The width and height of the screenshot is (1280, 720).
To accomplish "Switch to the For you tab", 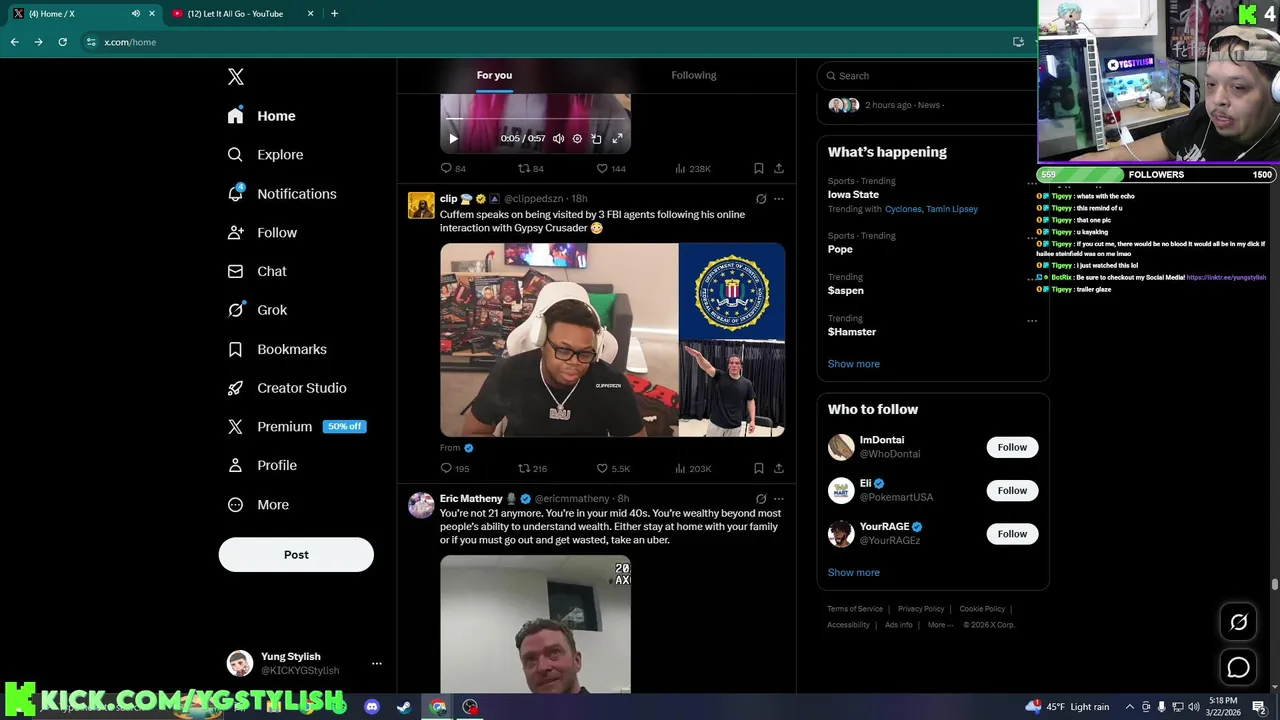I will 494,75.
